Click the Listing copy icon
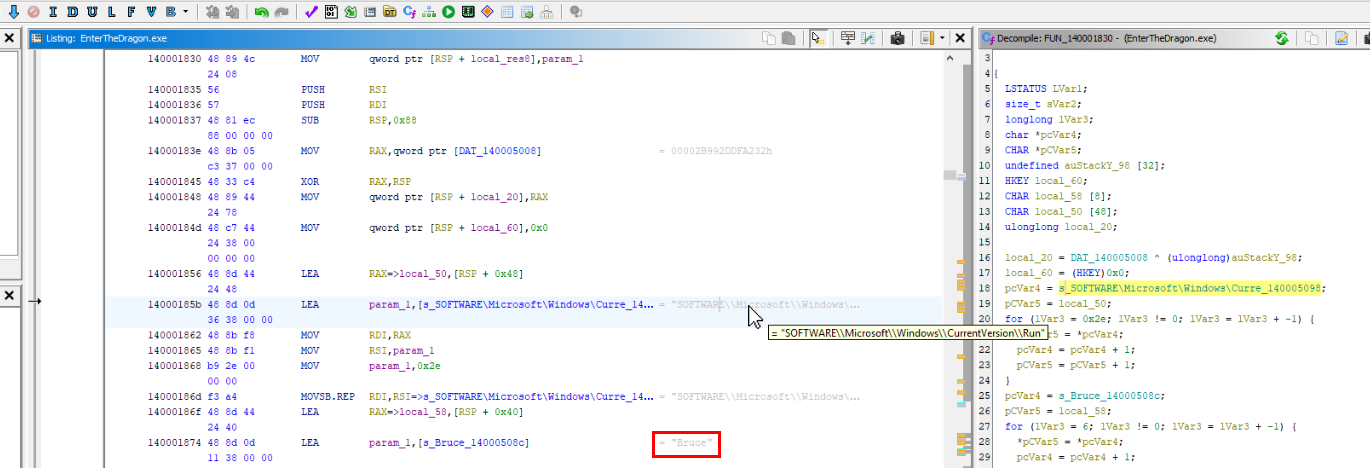The image size is (1370, 468). (769, 38)
